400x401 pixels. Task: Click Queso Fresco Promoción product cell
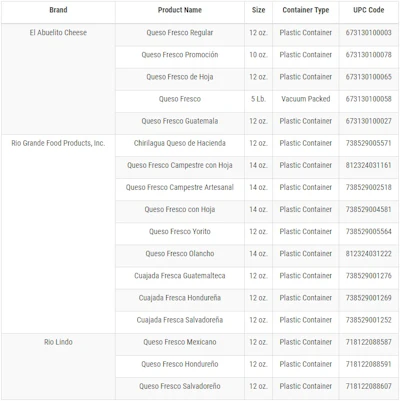[180, 55]
